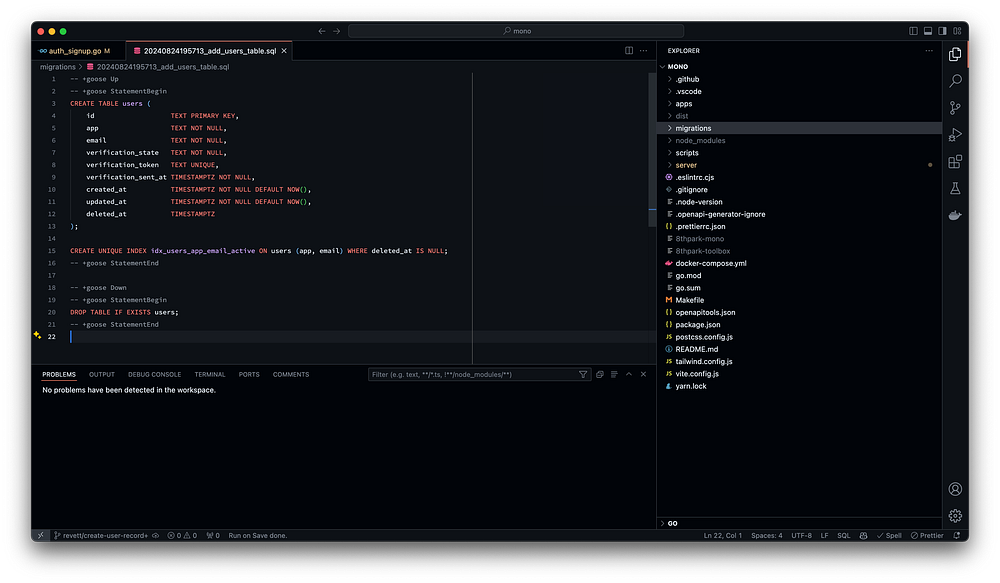
Task: Click the Accounts icon
Action: 955,489
